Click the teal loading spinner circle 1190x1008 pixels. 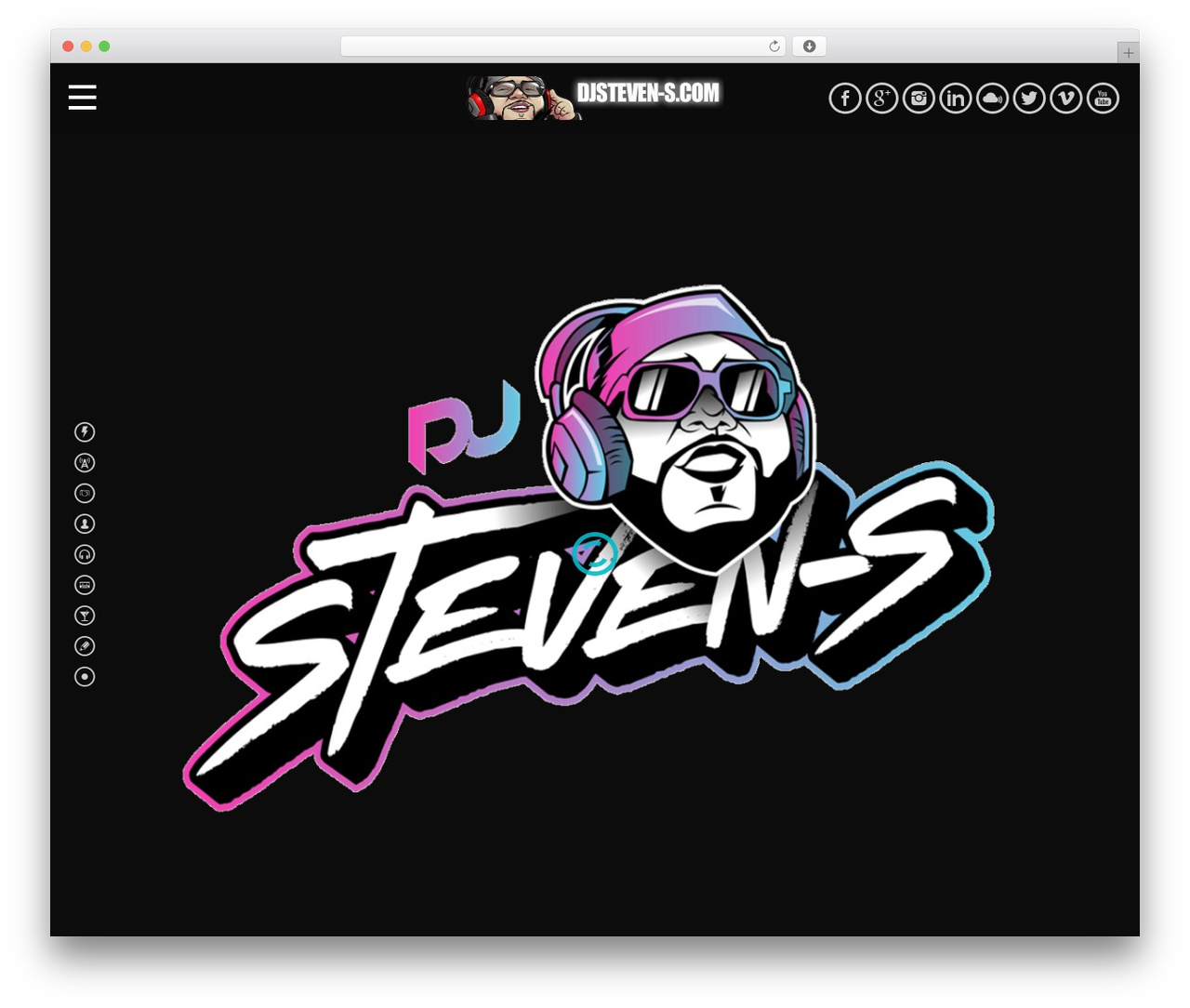(595, 554)
